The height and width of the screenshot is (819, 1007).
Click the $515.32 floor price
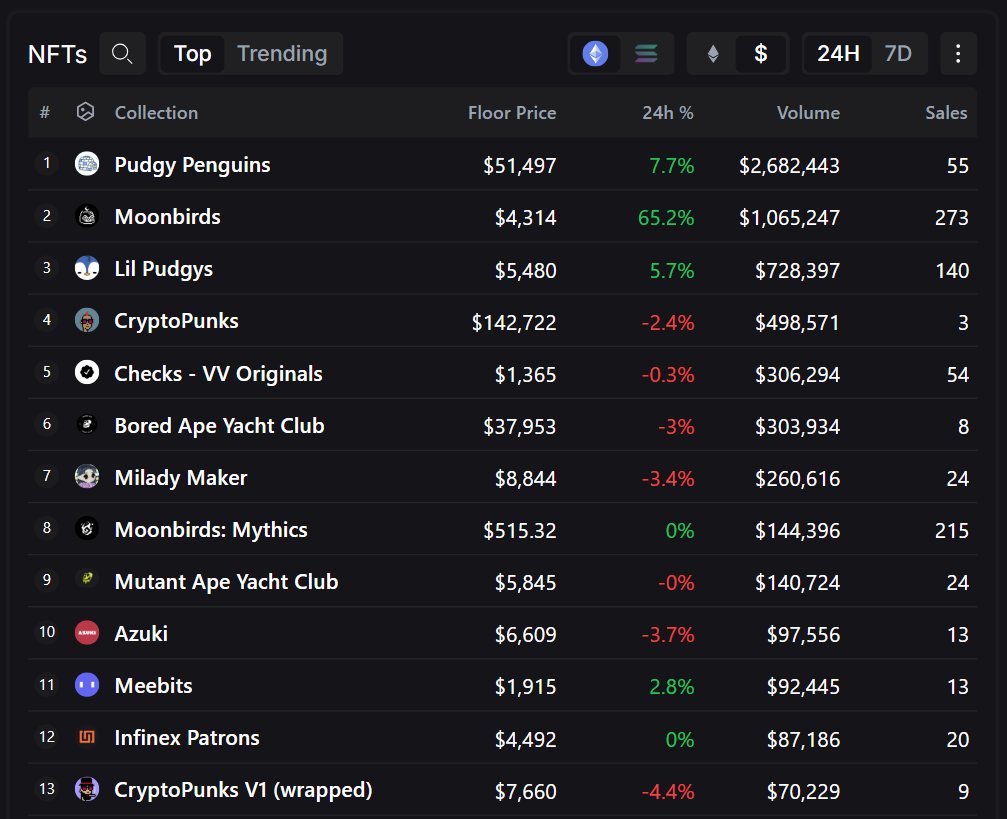click(x=520, y=531)
